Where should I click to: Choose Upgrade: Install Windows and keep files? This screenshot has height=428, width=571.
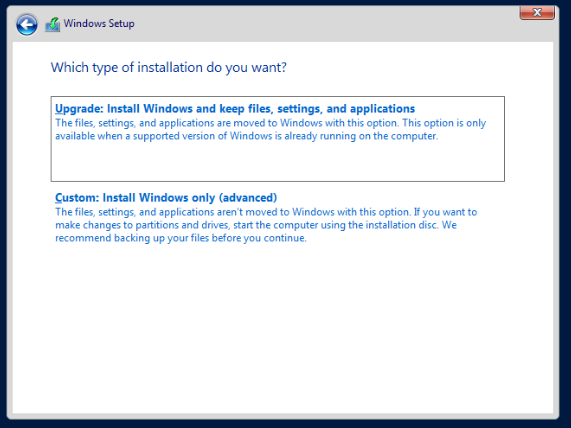[x=277, y=139]
